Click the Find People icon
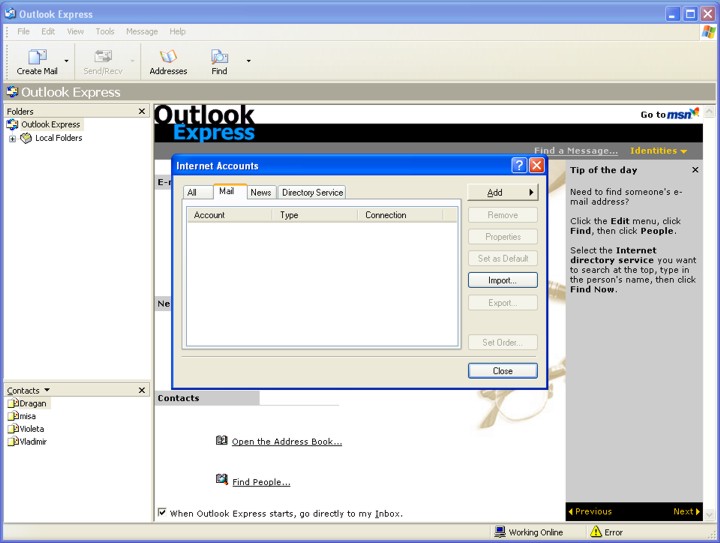The height and width of the screenshot is (543, 720). 221,479
